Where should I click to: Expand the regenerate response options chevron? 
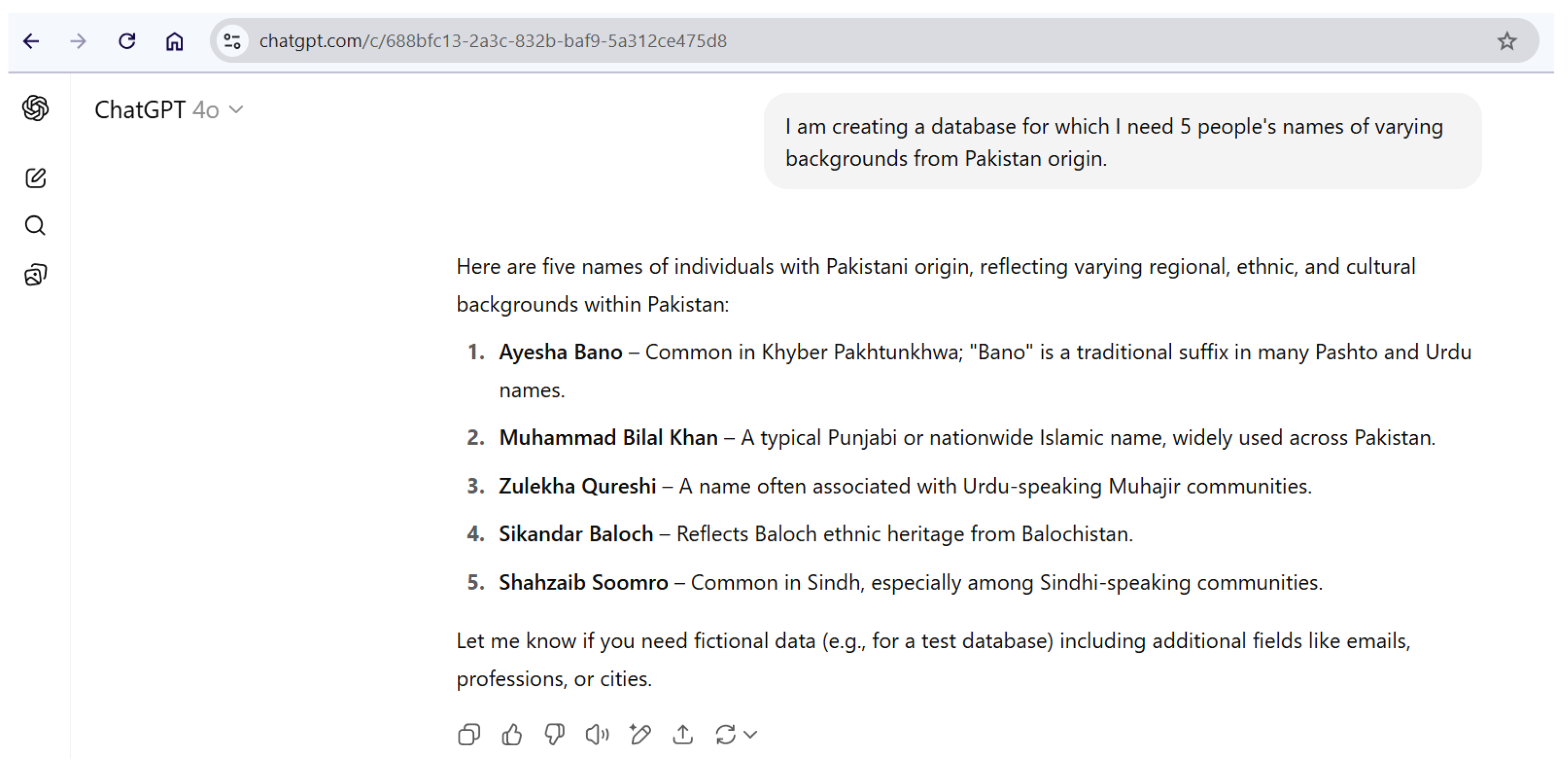tap(751, 734)
